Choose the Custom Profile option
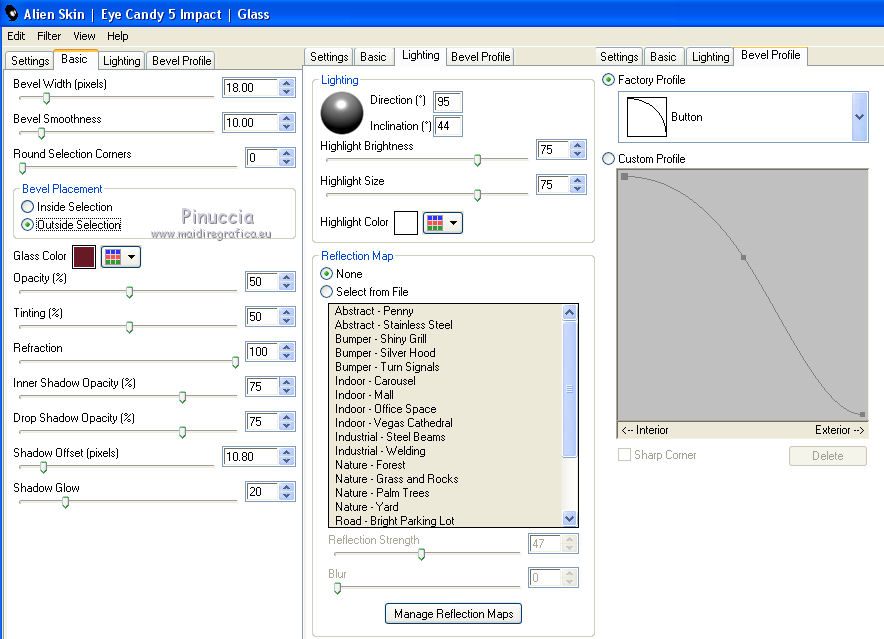This screenshot has height=639, width=884. point(609,159)
